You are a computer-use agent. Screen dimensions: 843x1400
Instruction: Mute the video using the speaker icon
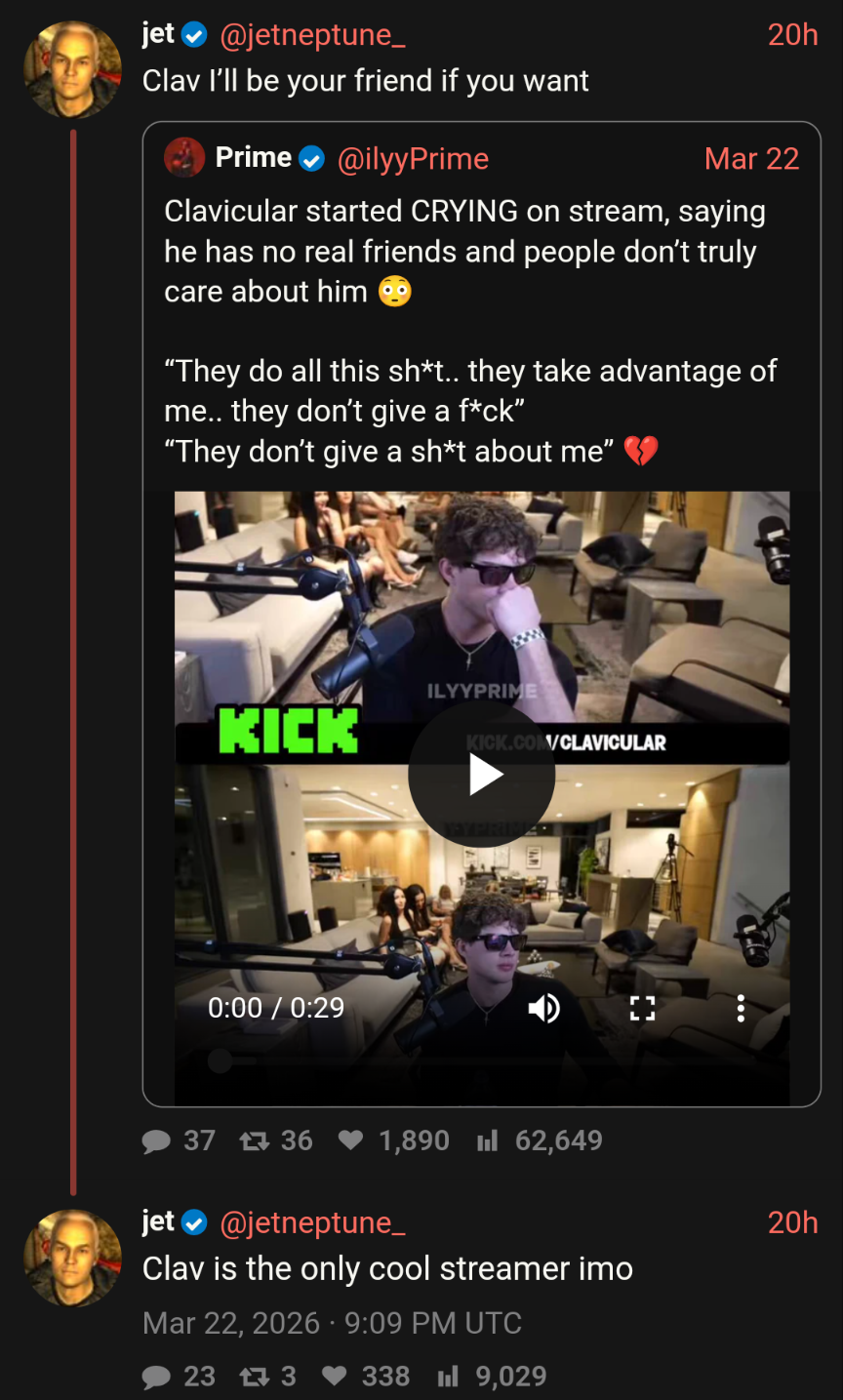544,1008
